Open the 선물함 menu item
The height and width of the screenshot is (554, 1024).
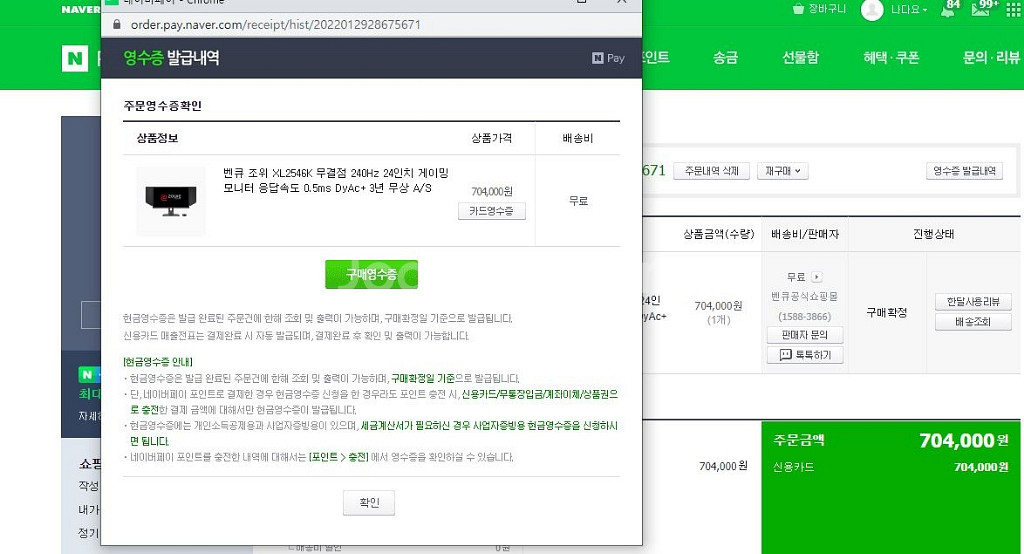800,58
